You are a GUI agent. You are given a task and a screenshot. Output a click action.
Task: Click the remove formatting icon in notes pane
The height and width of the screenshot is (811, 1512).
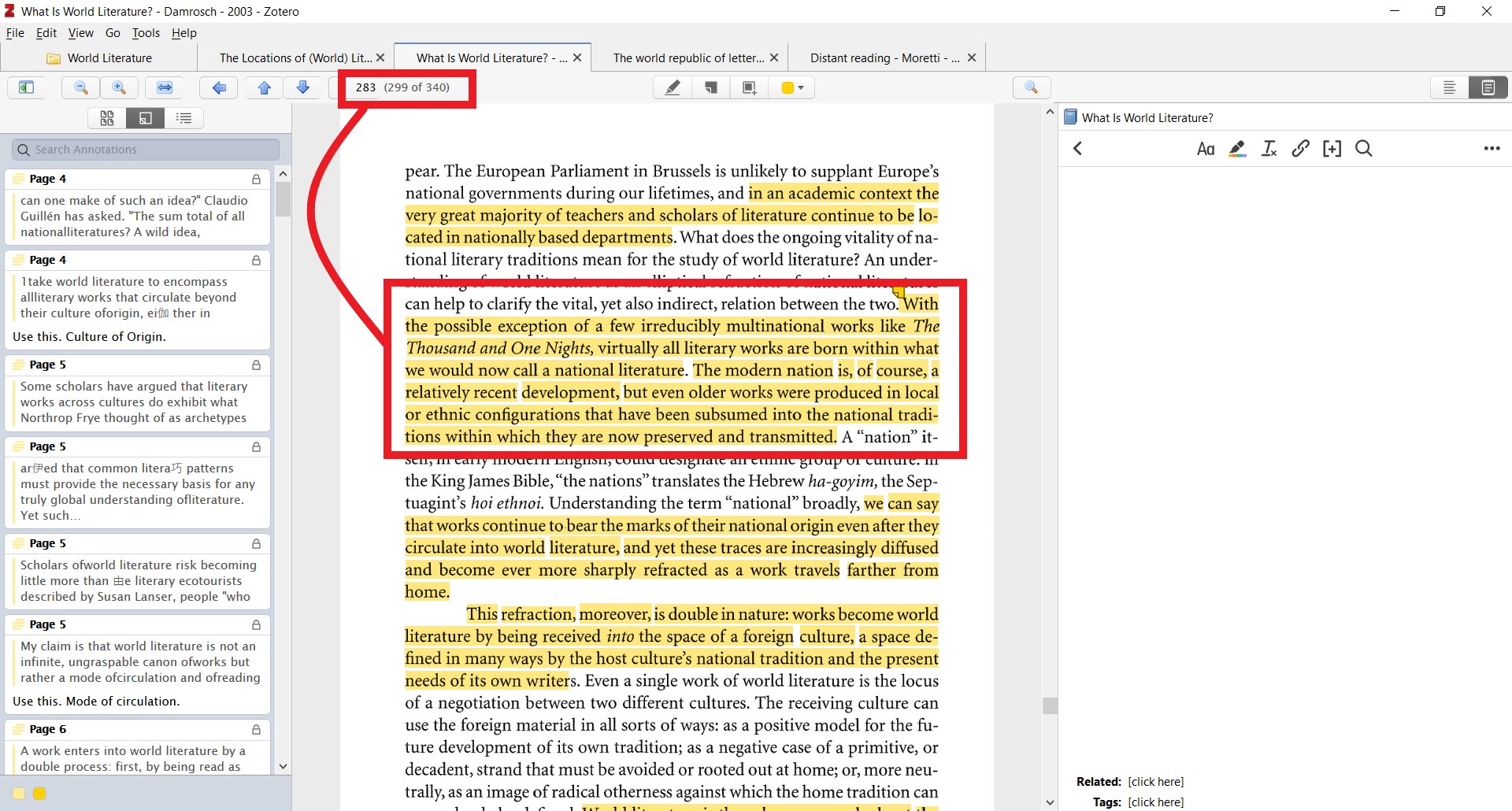(x=1269, y=149)
